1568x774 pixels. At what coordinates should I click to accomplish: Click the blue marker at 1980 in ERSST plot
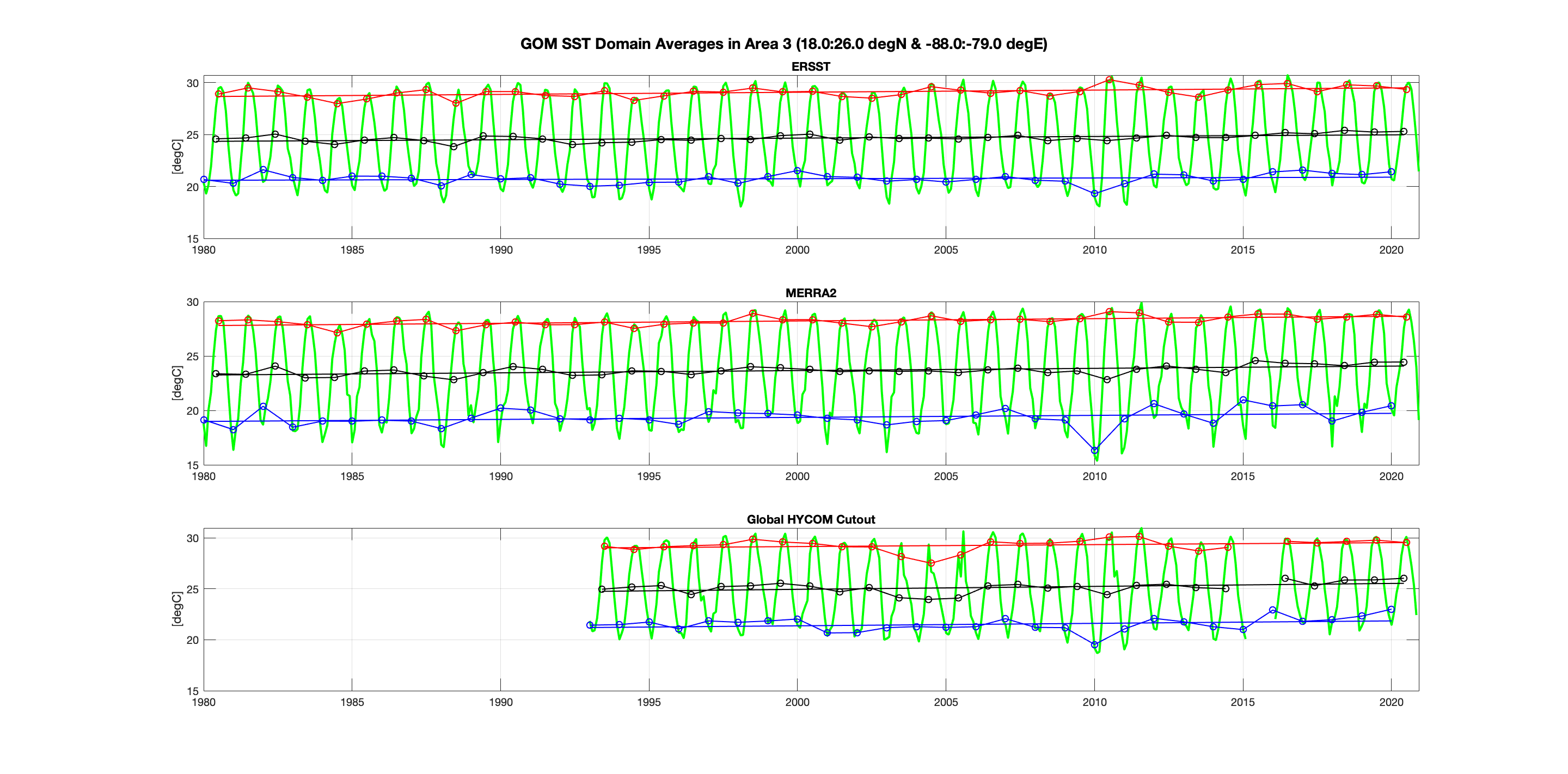204,180
